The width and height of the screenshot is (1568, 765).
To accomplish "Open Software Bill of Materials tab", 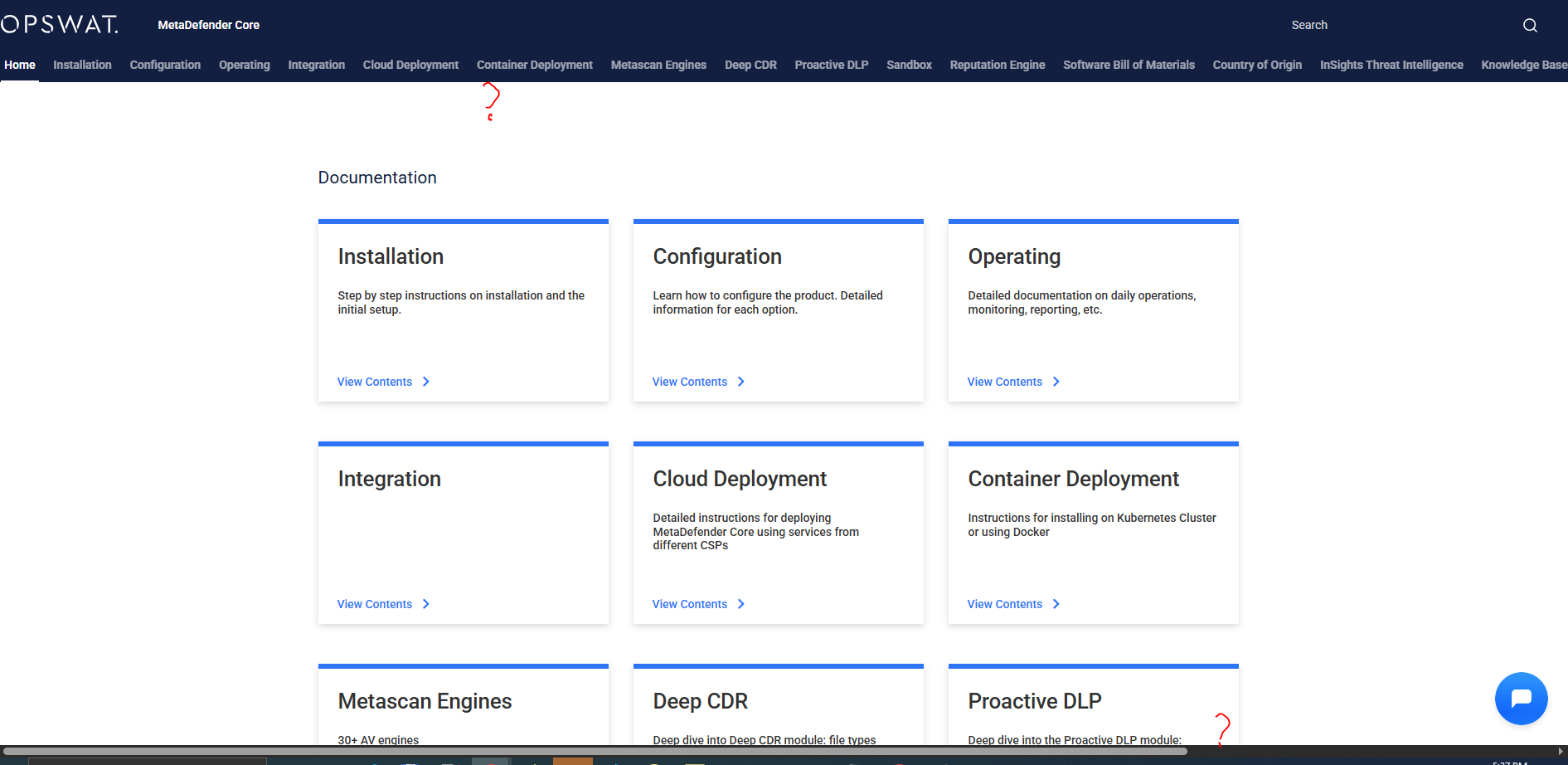I will pyautogui.click(x=1129, y=65).
